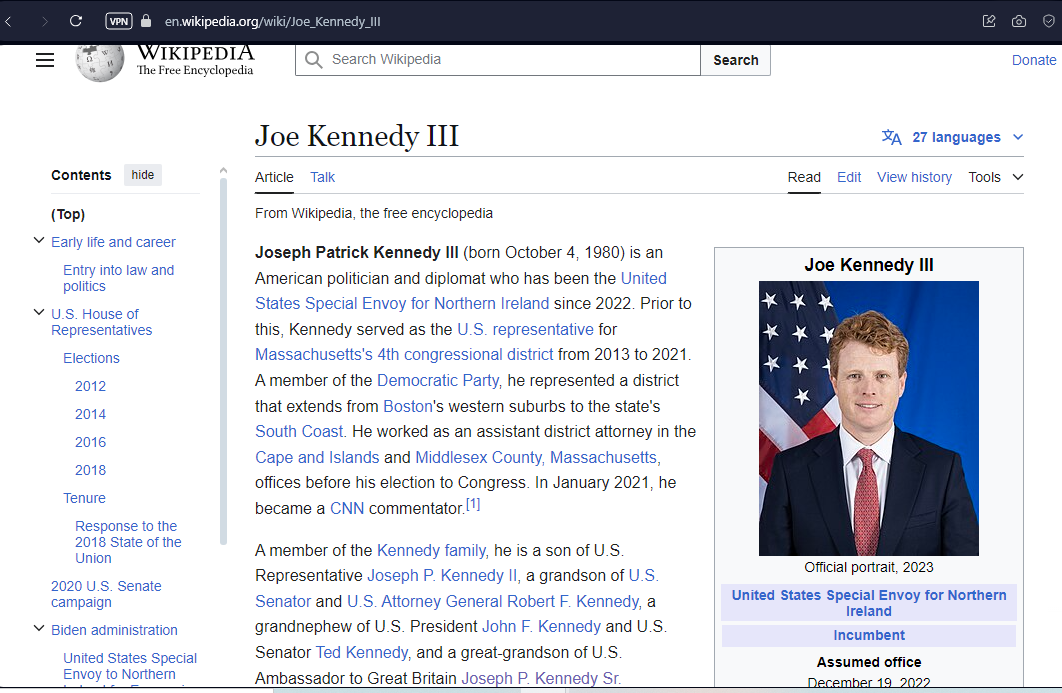Go to Entry into law and politics

coord(119,278)
